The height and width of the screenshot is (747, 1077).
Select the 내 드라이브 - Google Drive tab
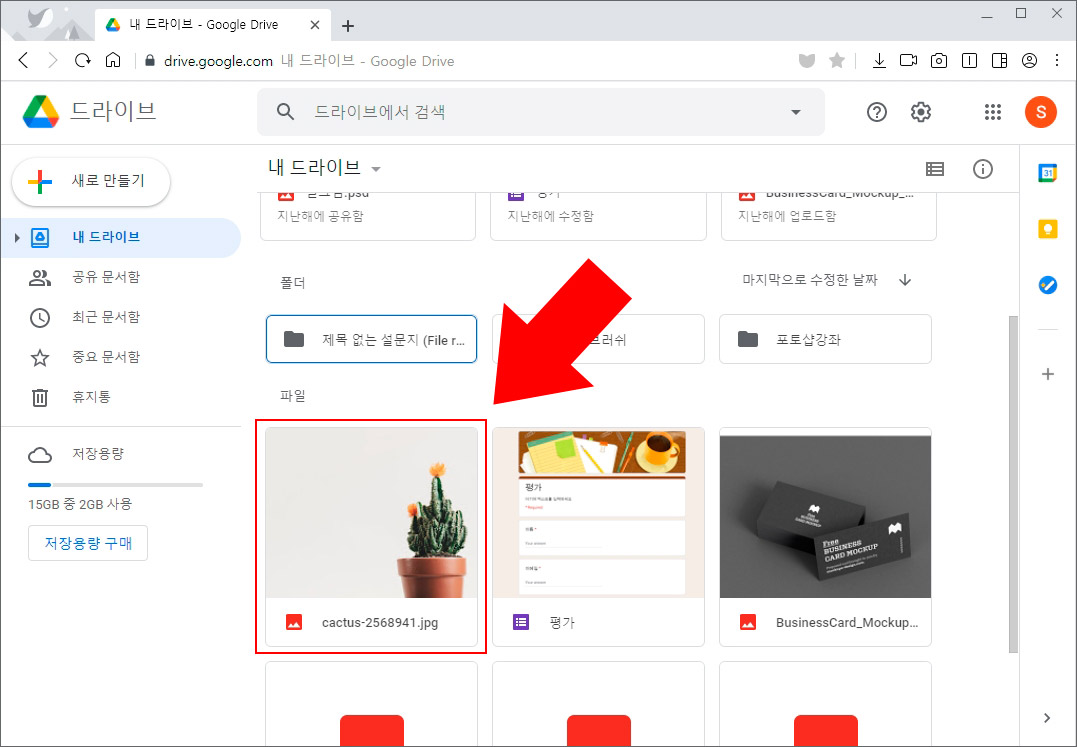coord(212,25)
